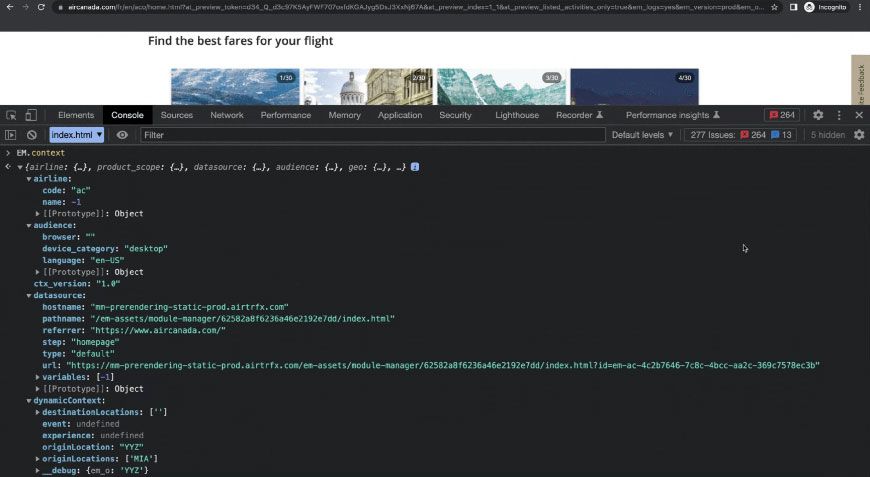Clear the console with the ban icon
The width and height of the screenshot is (870, 477).
pyautogui.click(x=32, y=135)
